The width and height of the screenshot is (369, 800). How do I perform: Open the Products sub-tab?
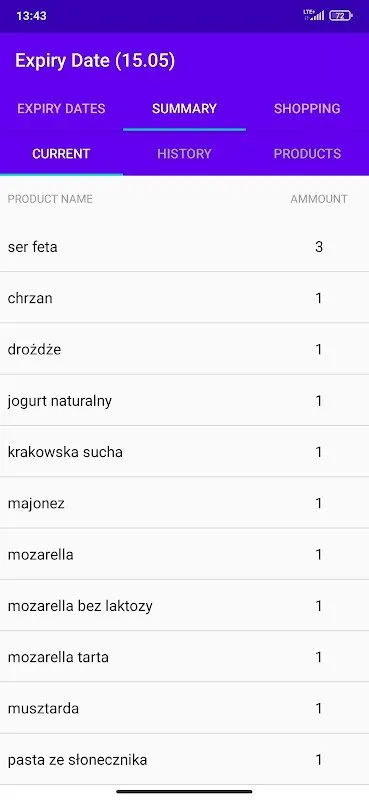pos(307,154)
